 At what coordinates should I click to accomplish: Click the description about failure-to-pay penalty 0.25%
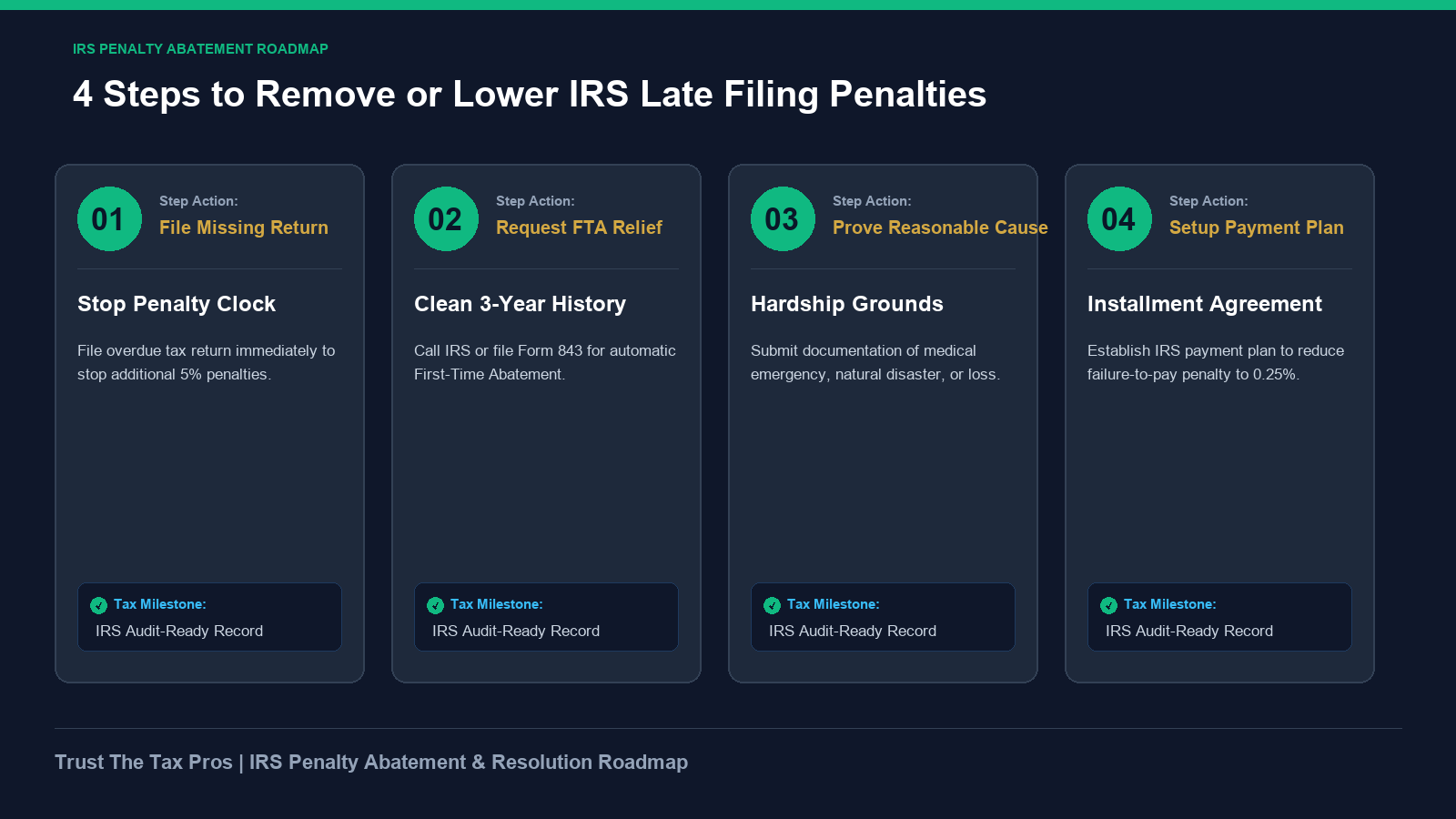pos(1216,362)
